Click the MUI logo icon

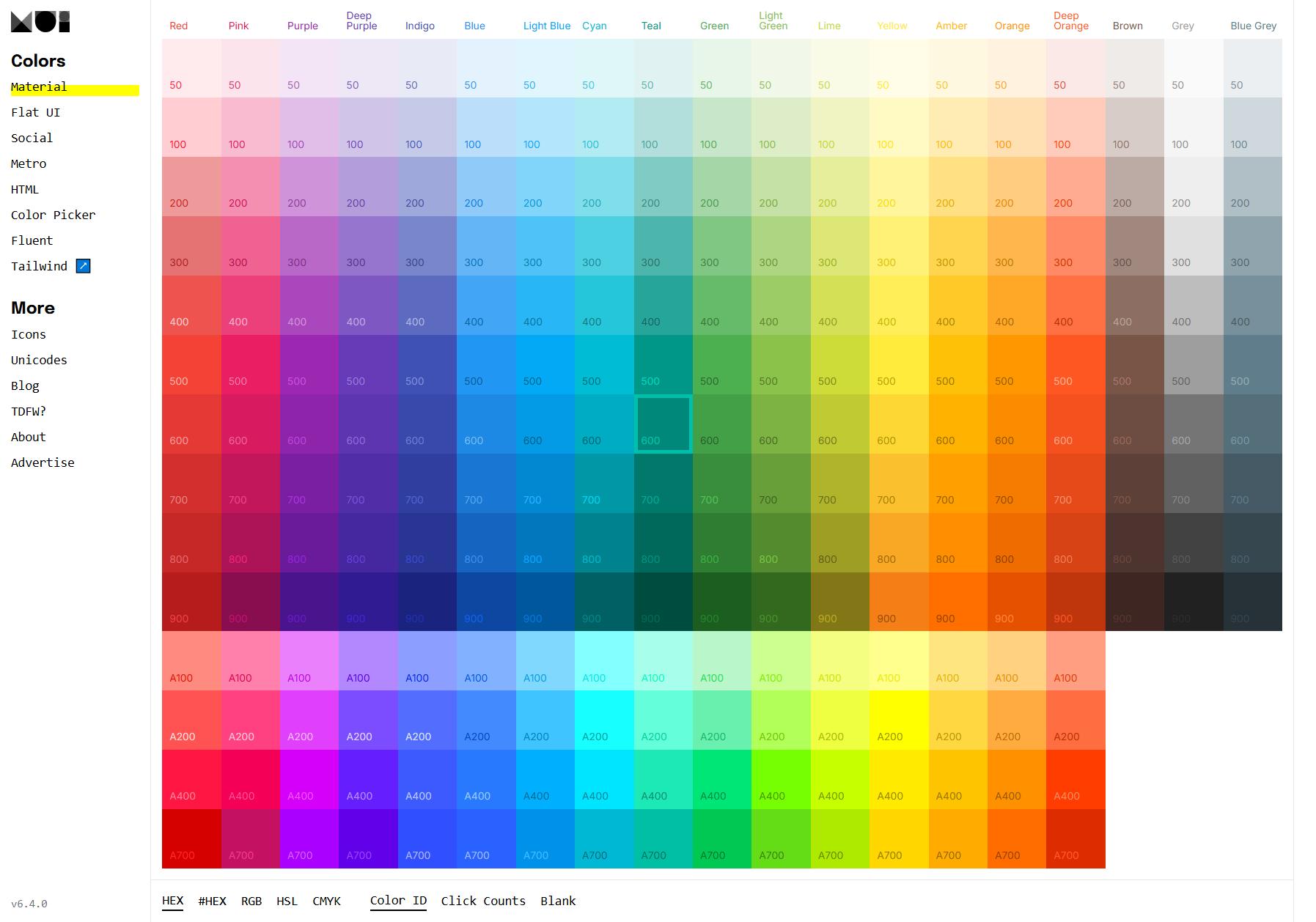click(40, 21)
